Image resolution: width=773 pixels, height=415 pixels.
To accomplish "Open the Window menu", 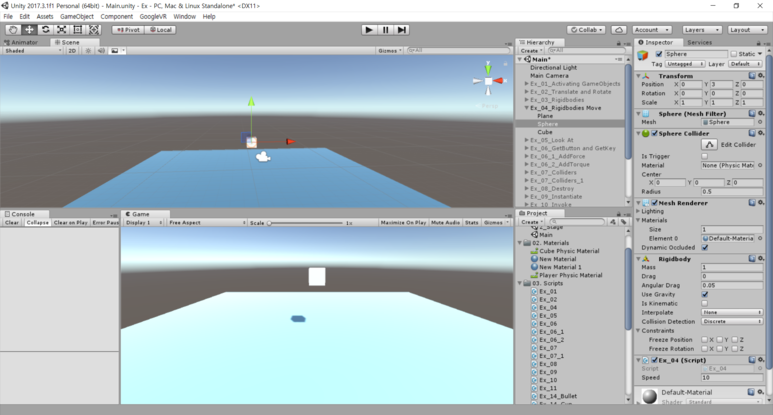I will [184, 16].
